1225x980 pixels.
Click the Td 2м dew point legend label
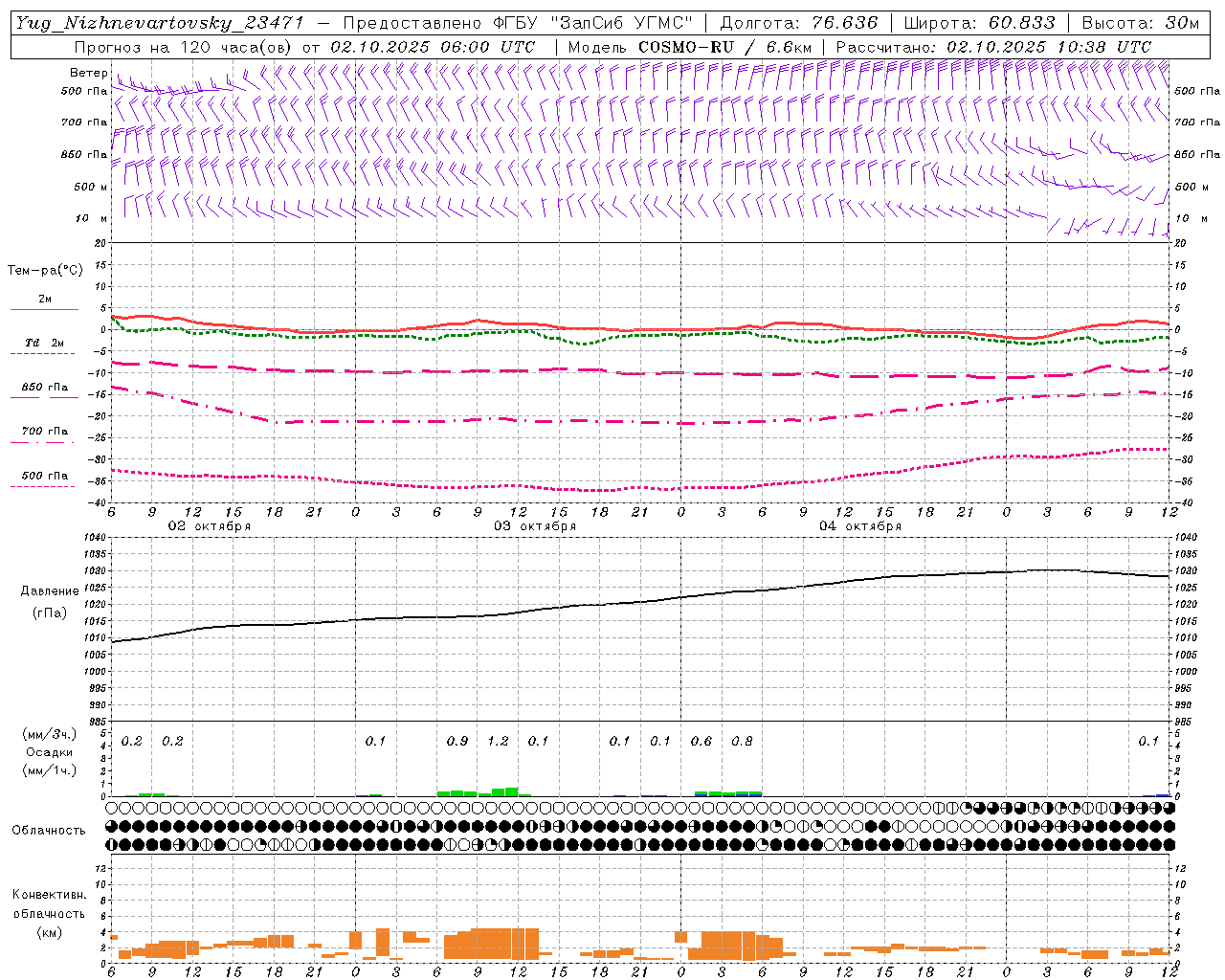45,343
